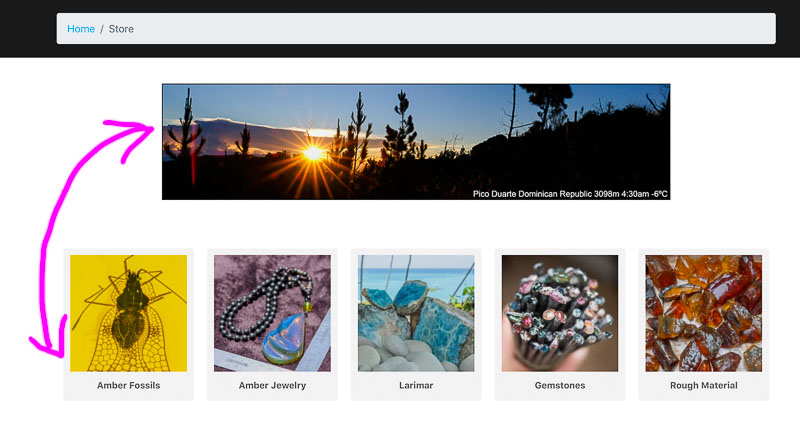Click the Pico Duarte Dominican Republic caption

[570, 194]
